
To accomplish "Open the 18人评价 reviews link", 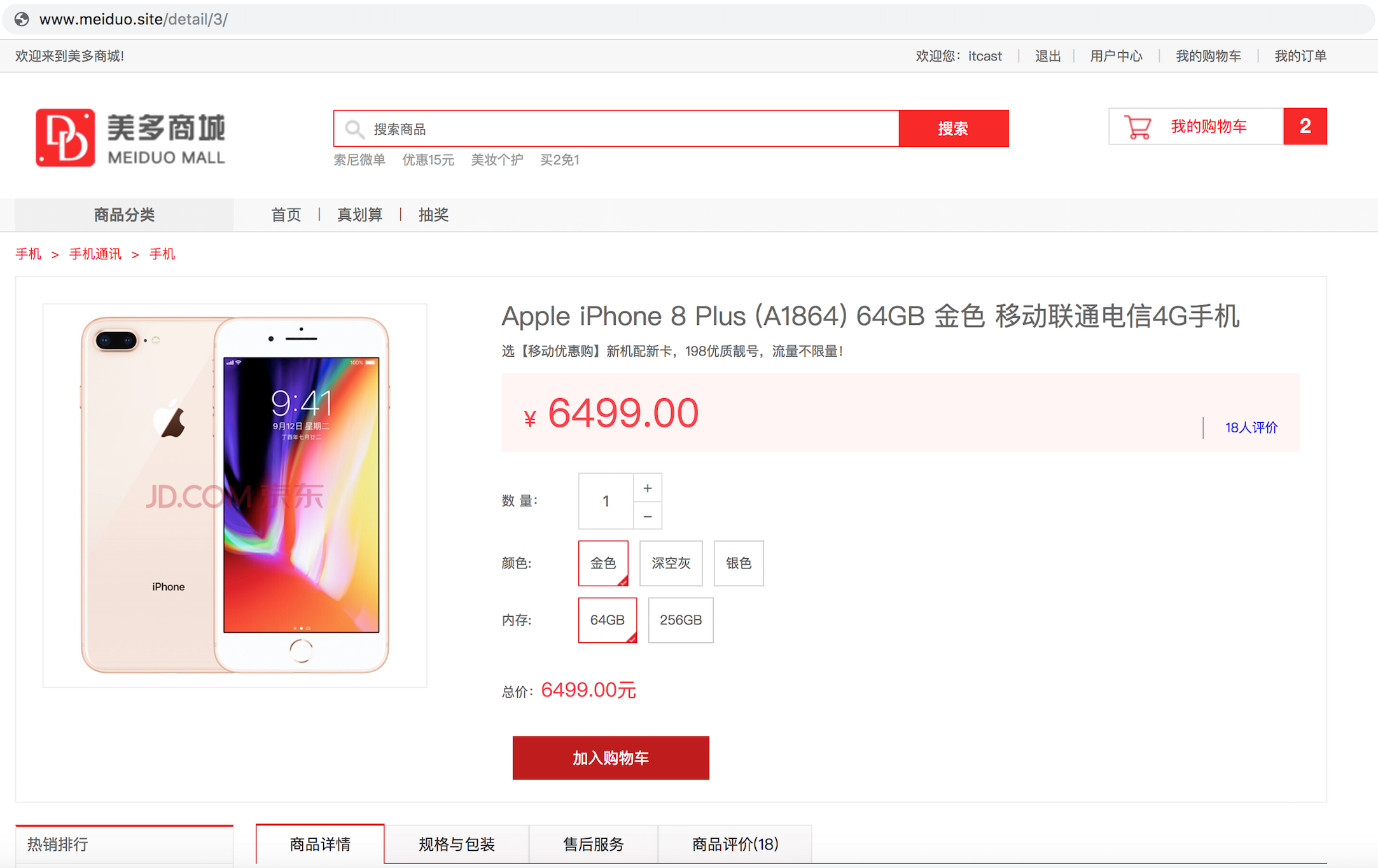I will [1251, 427].
